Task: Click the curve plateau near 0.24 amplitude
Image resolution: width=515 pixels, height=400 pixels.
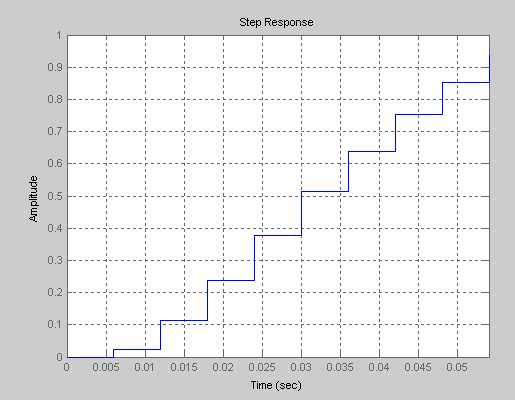Action: point(231,280)
